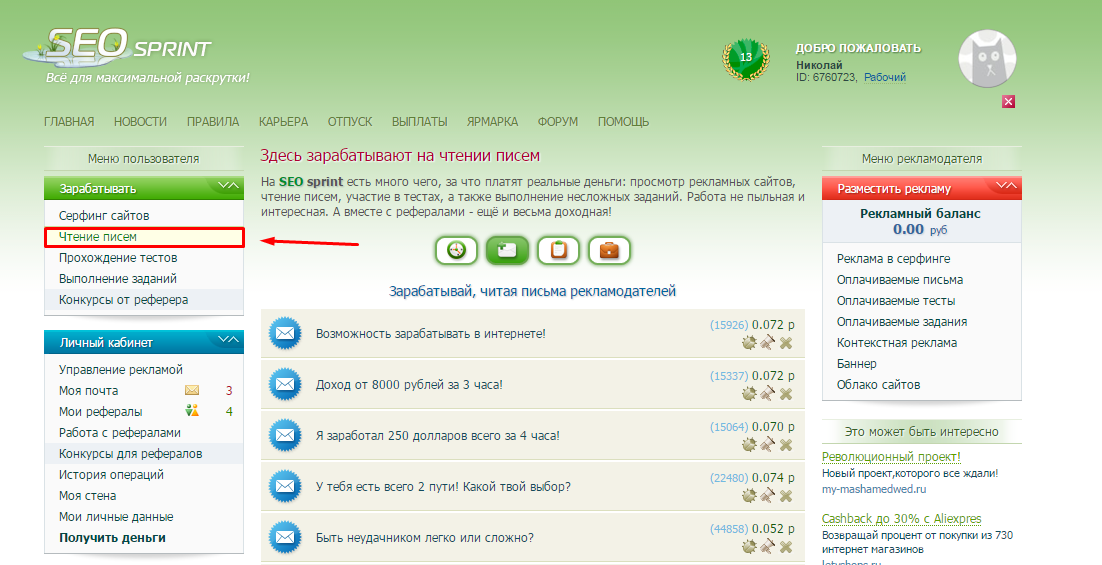Screen dimensions: 1102x565
Task: Click X hide icon on the 15337 letter
Action: pos(786,394)
